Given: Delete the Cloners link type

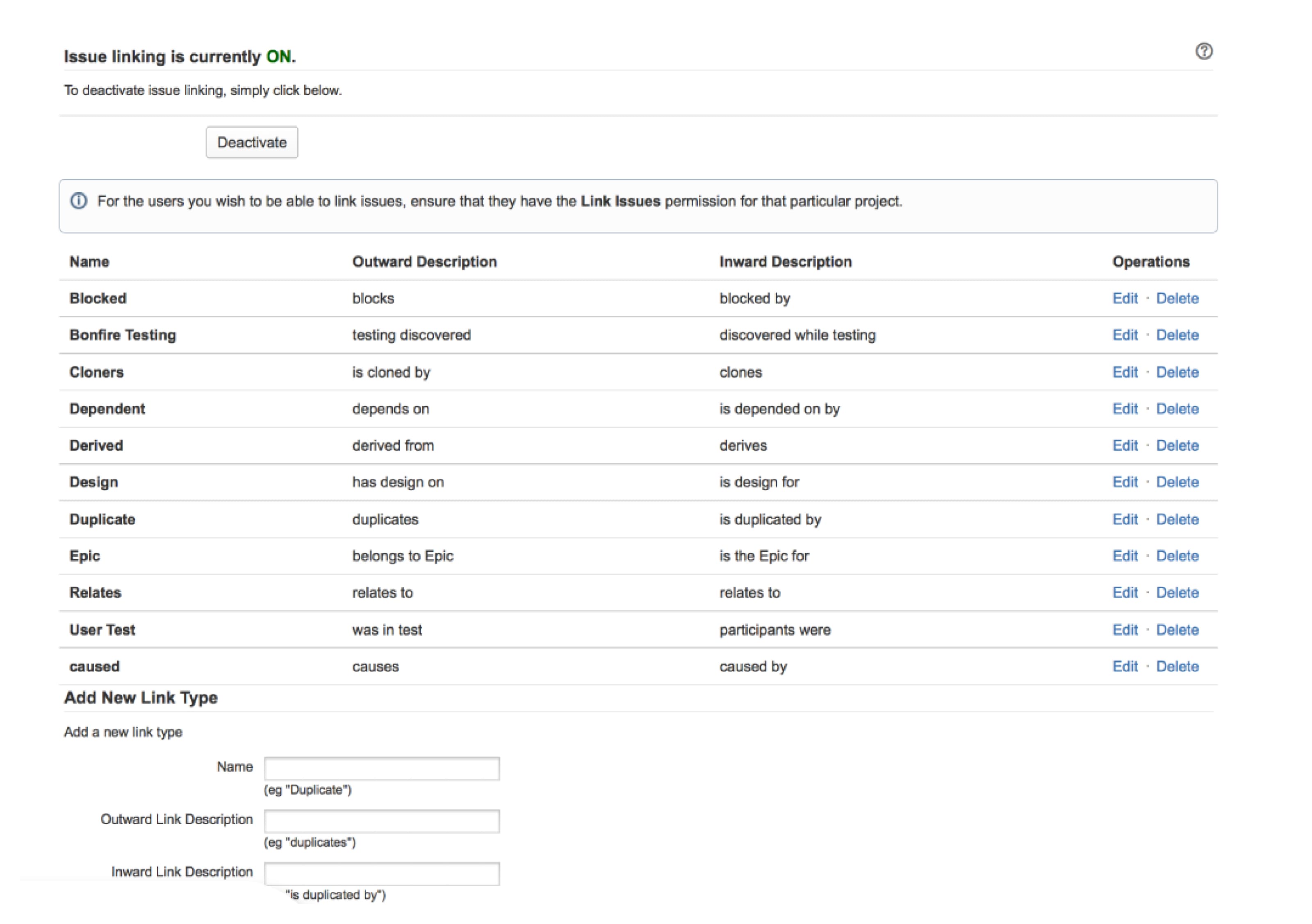Looking at the screenshot, I should point(1177,372).
